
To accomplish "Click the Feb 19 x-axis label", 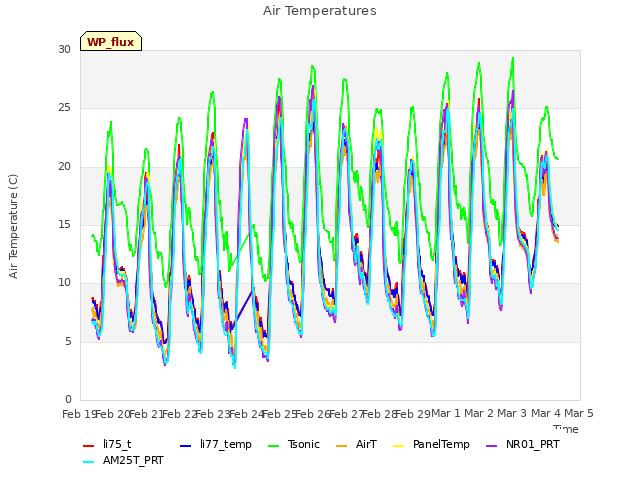I will coord(79,414).
